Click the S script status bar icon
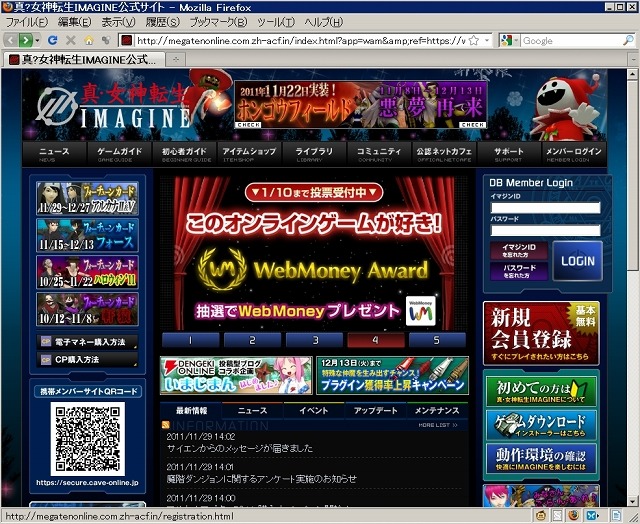The width and height of the screenshot is (640, 524). (557, 515)
